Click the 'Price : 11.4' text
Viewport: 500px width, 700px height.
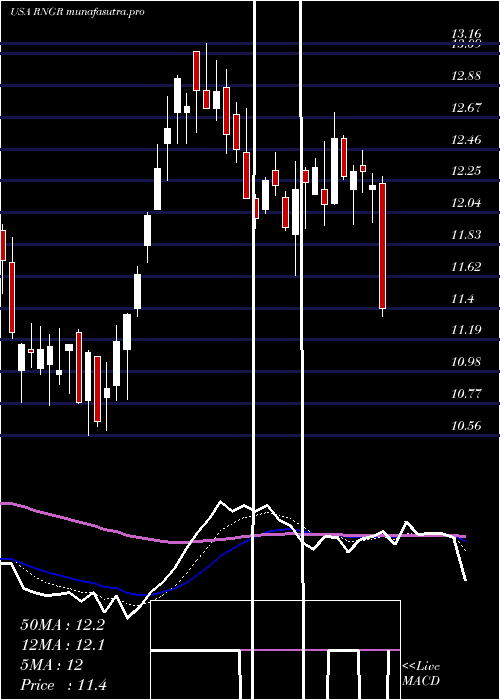pyautogui.click(x=63, y=685)
